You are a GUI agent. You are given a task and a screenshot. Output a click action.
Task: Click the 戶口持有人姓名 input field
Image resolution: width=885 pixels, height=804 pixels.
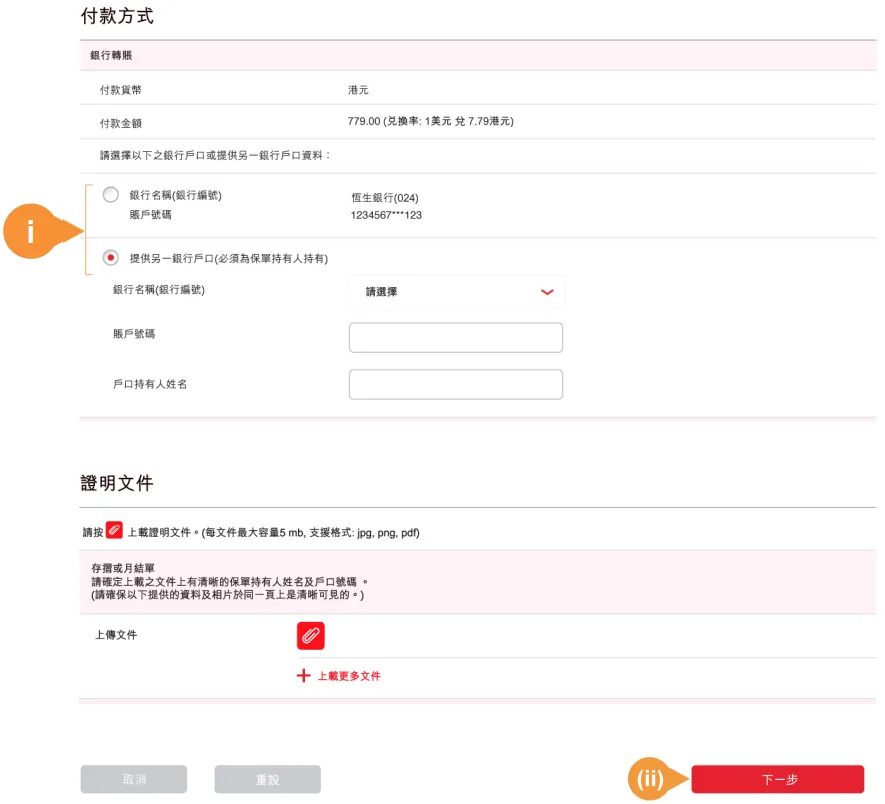click(456, 384)
